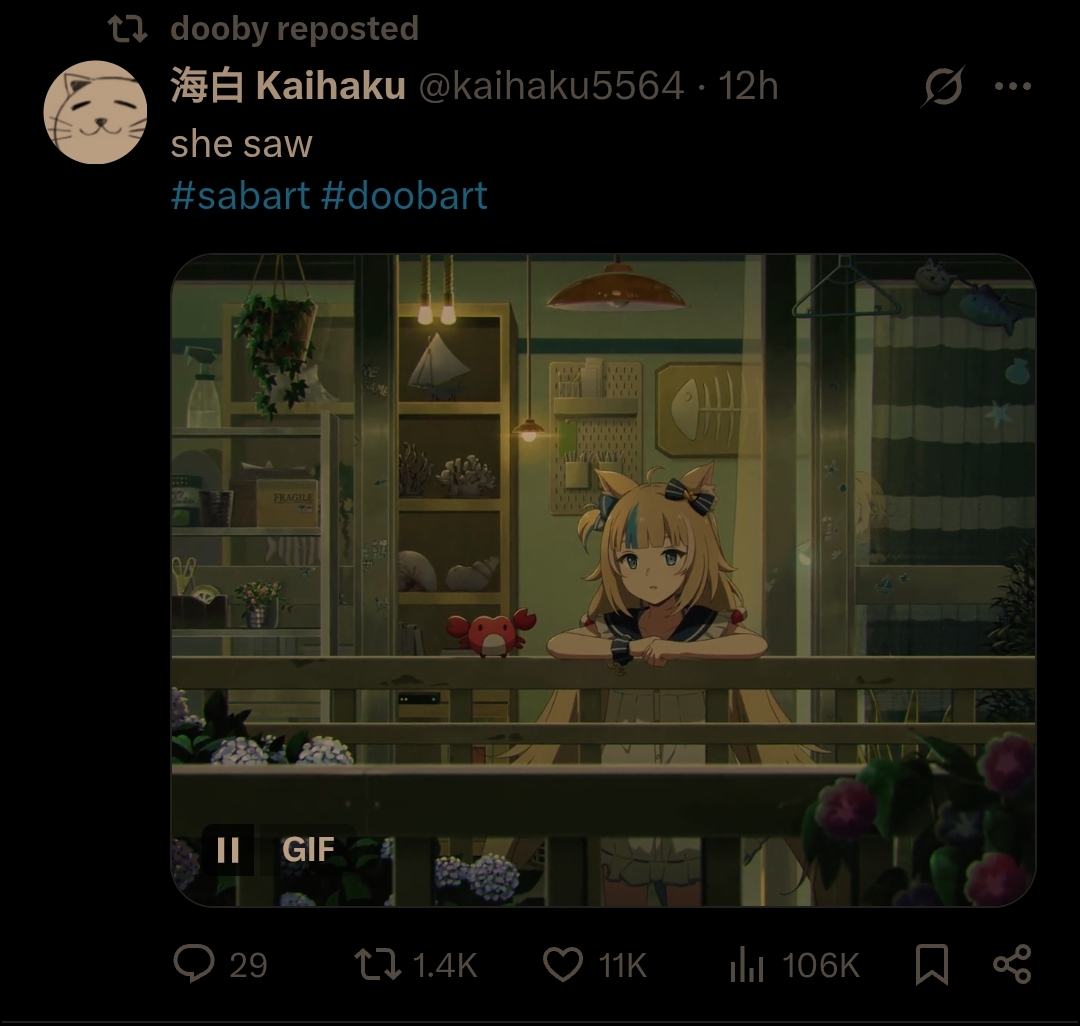Screen dimensions: 1080x1026
Task: Open the anime girl GIF image
Action: point(603,580)
